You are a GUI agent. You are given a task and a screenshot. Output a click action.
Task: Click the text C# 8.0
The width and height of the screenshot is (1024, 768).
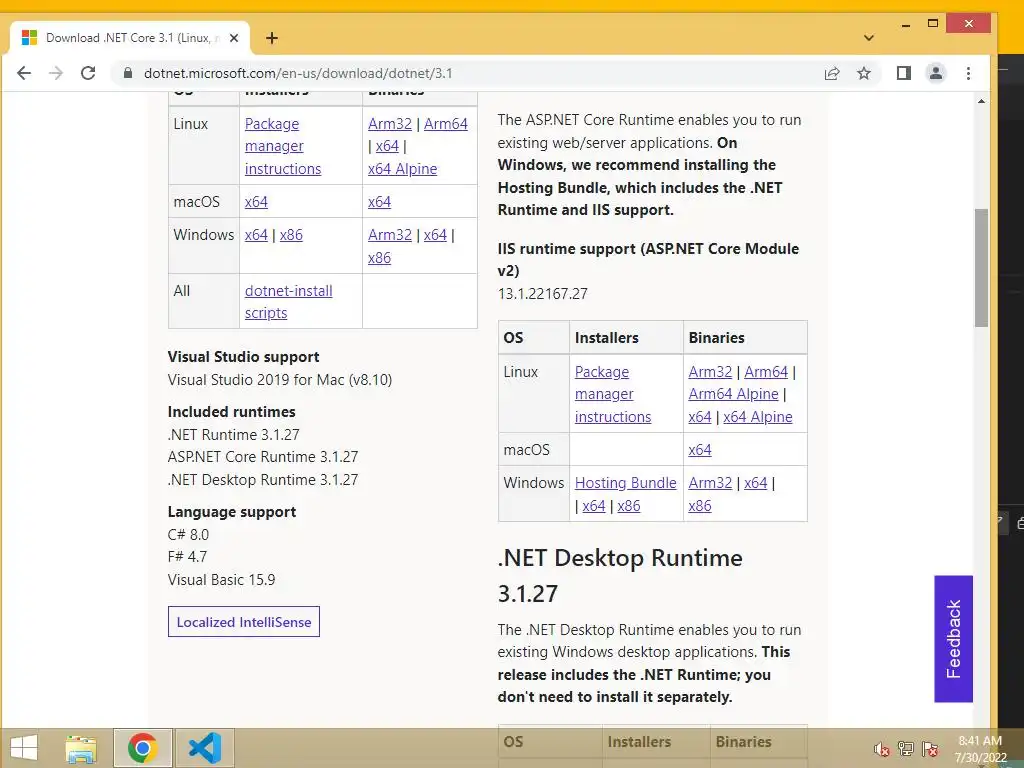188,534
